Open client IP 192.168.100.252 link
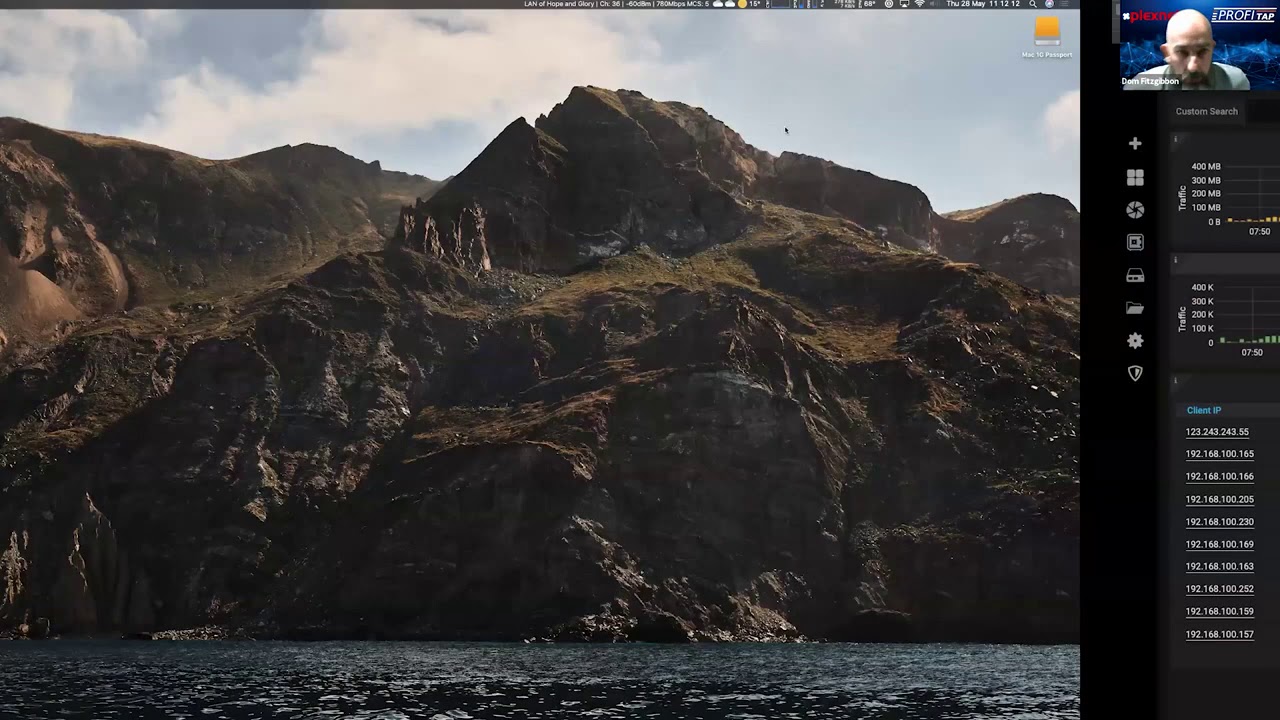Image resolution: width=1280 pixels, height=720 pixels. coord(1219,589)
